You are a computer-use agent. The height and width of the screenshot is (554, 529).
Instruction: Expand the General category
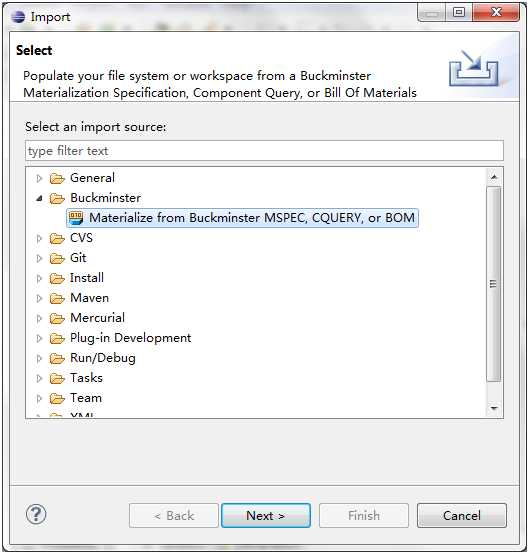[39, 178]
